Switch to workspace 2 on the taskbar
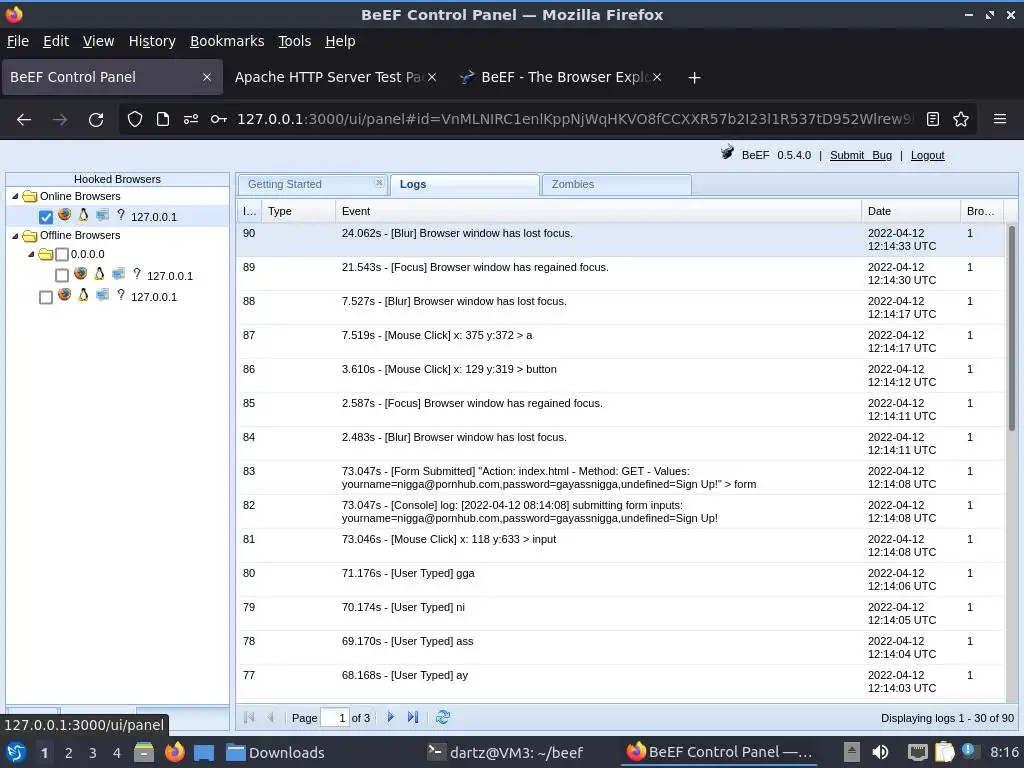Image resolution: width=1024 pixels, height=768 pixels. click(x=69, y=753)
